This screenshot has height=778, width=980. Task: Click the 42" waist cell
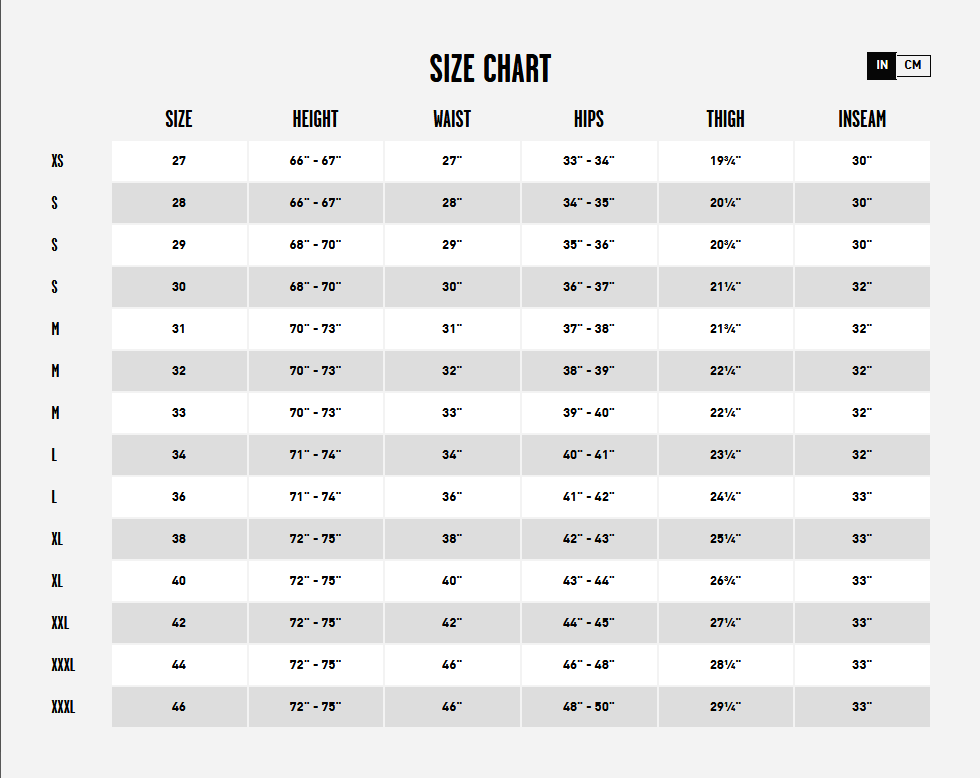452,623
